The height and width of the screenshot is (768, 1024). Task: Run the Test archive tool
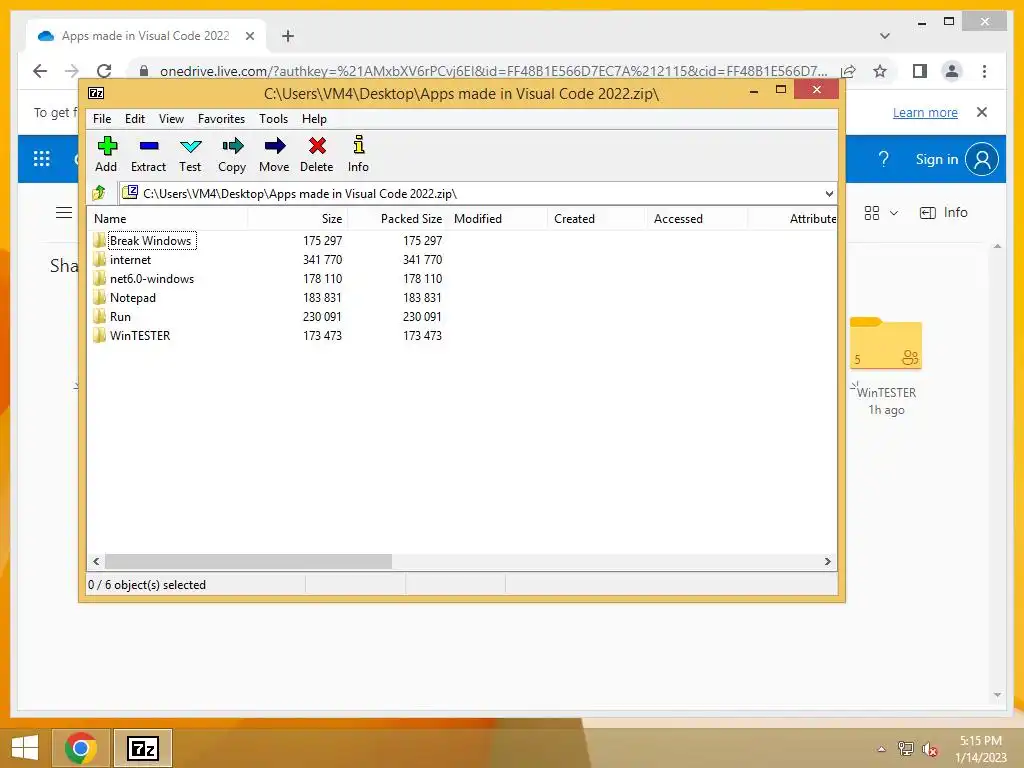(190, 153)
